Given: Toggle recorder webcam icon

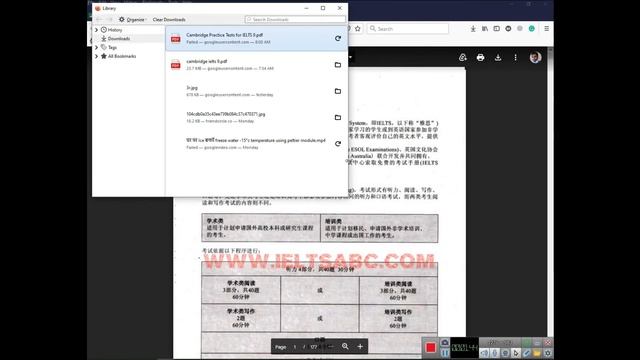Looking at the screenshot, I should click(505, 353).
